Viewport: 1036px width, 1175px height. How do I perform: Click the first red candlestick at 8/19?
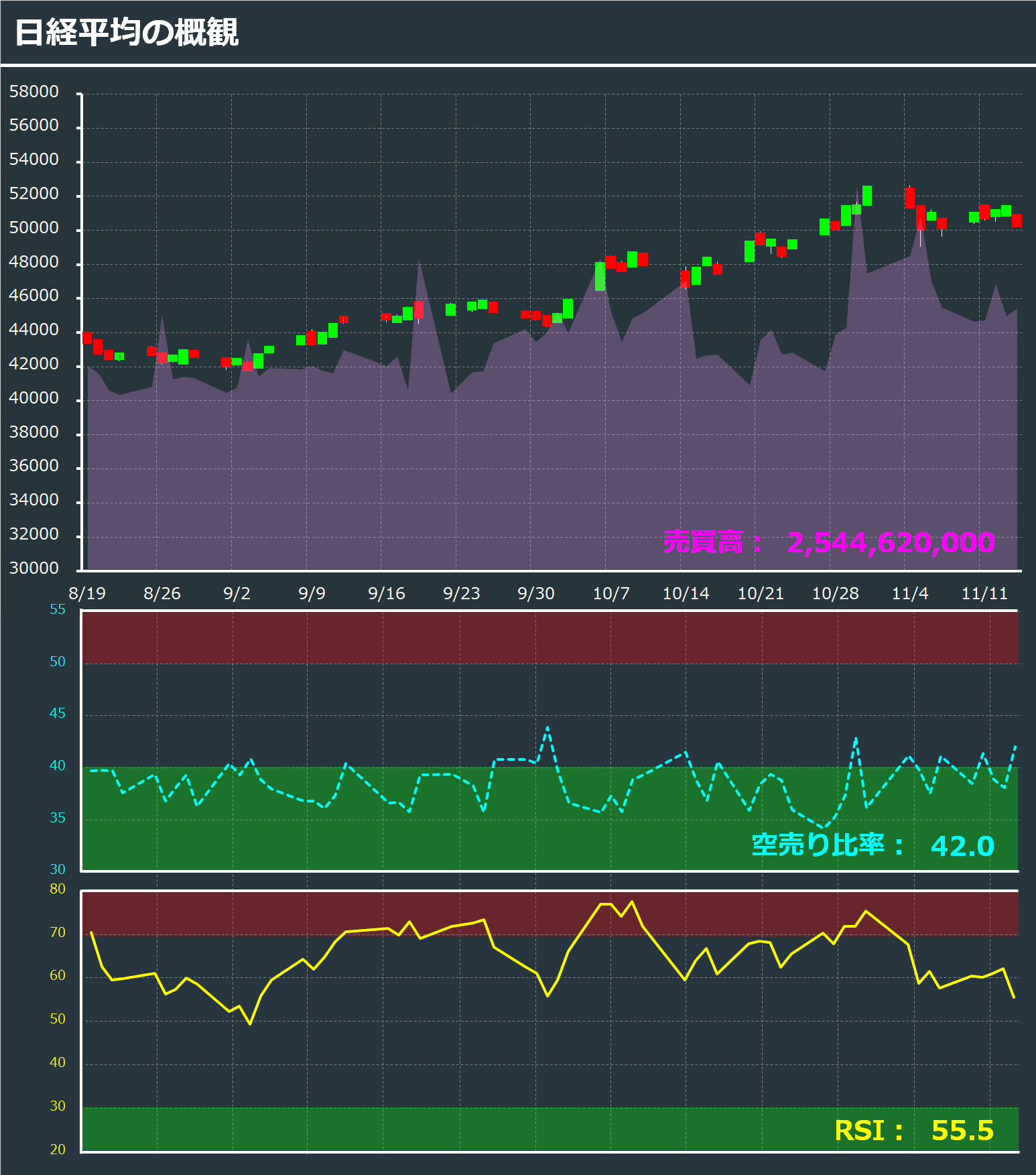tap(87, 337)
